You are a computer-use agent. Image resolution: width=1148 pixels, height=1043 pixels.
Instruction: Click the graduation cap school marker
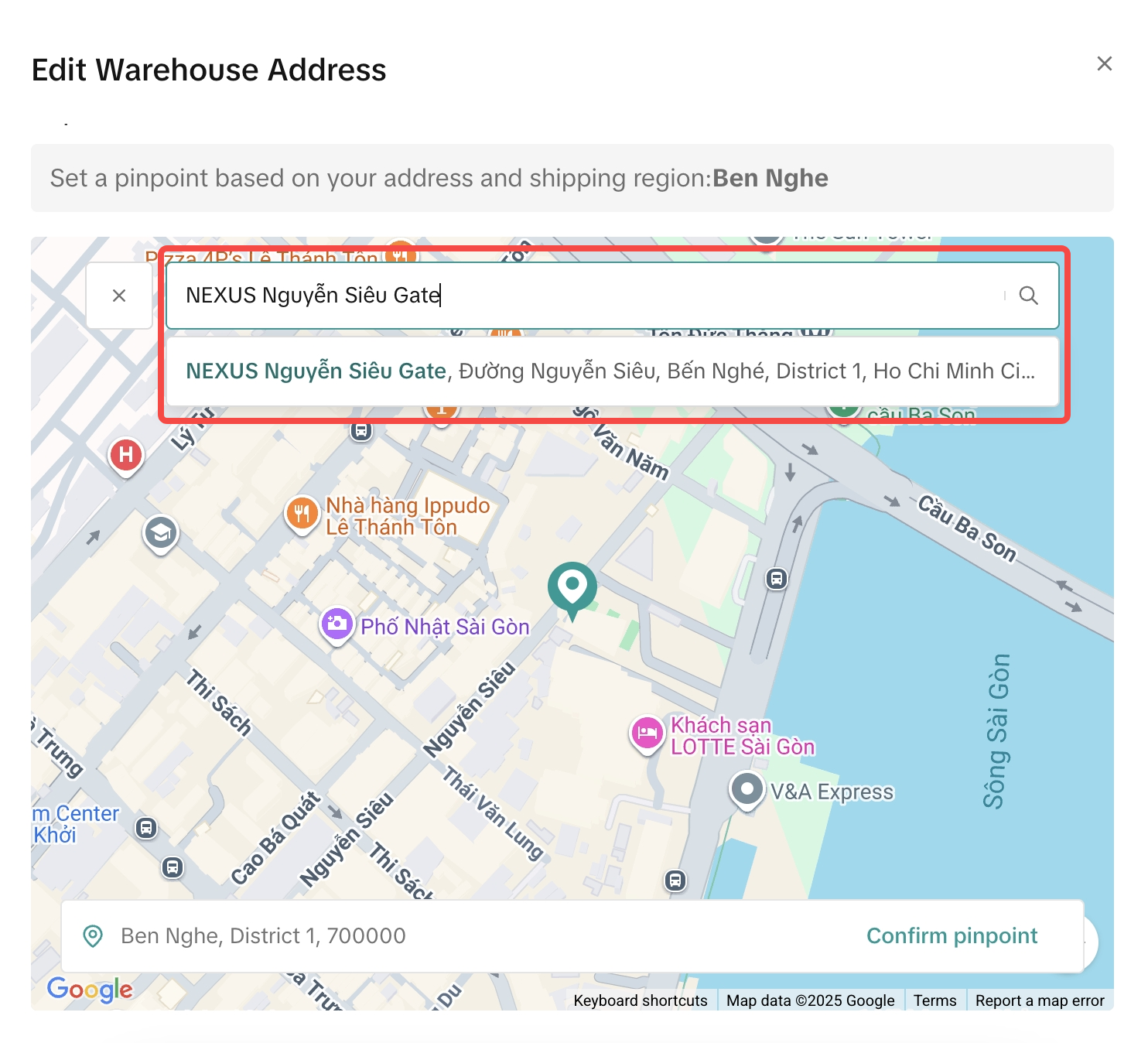click(x=161, y=534)
